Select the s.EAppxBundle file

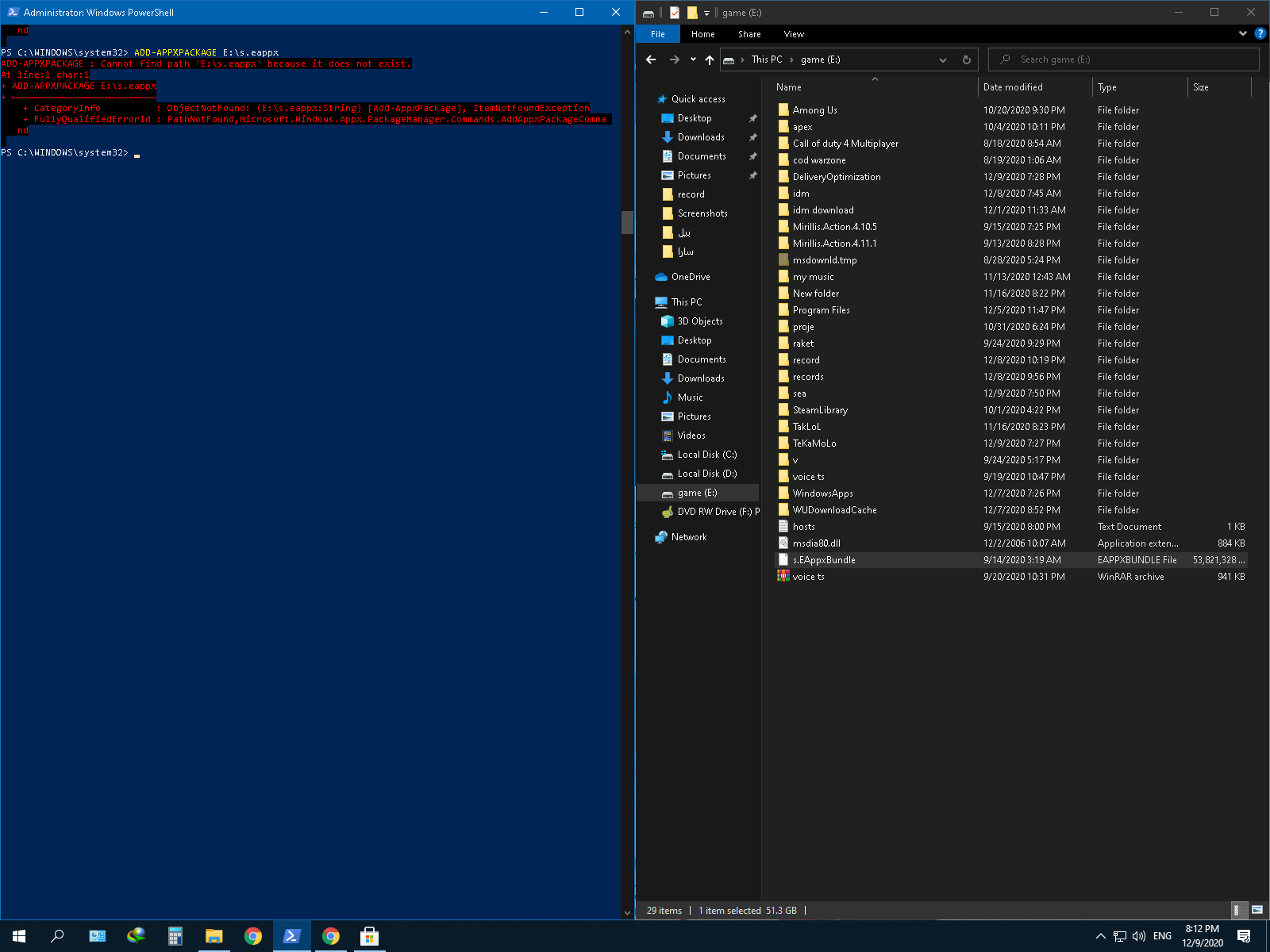coord(1010,560)
